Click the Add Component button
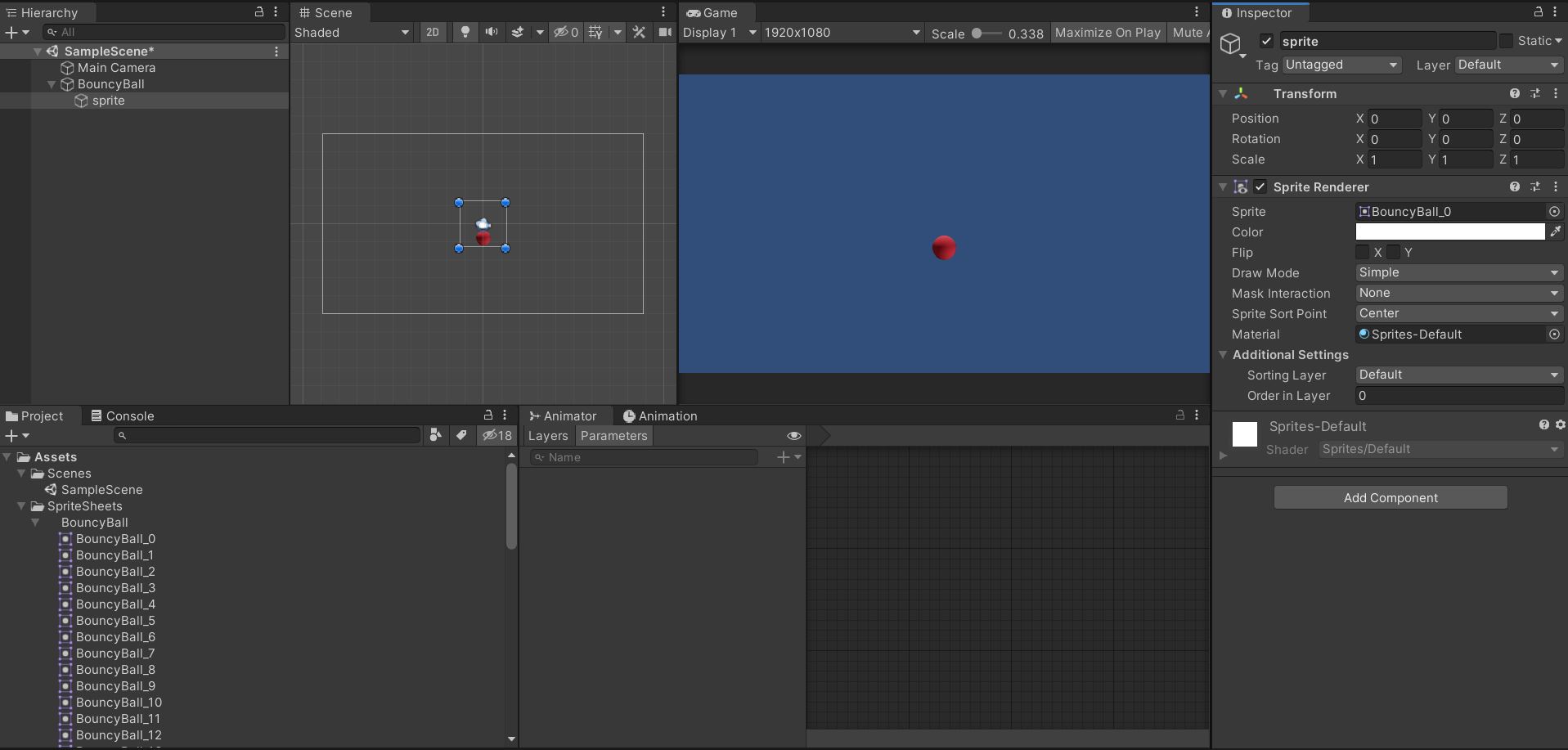 [1390, 497]
